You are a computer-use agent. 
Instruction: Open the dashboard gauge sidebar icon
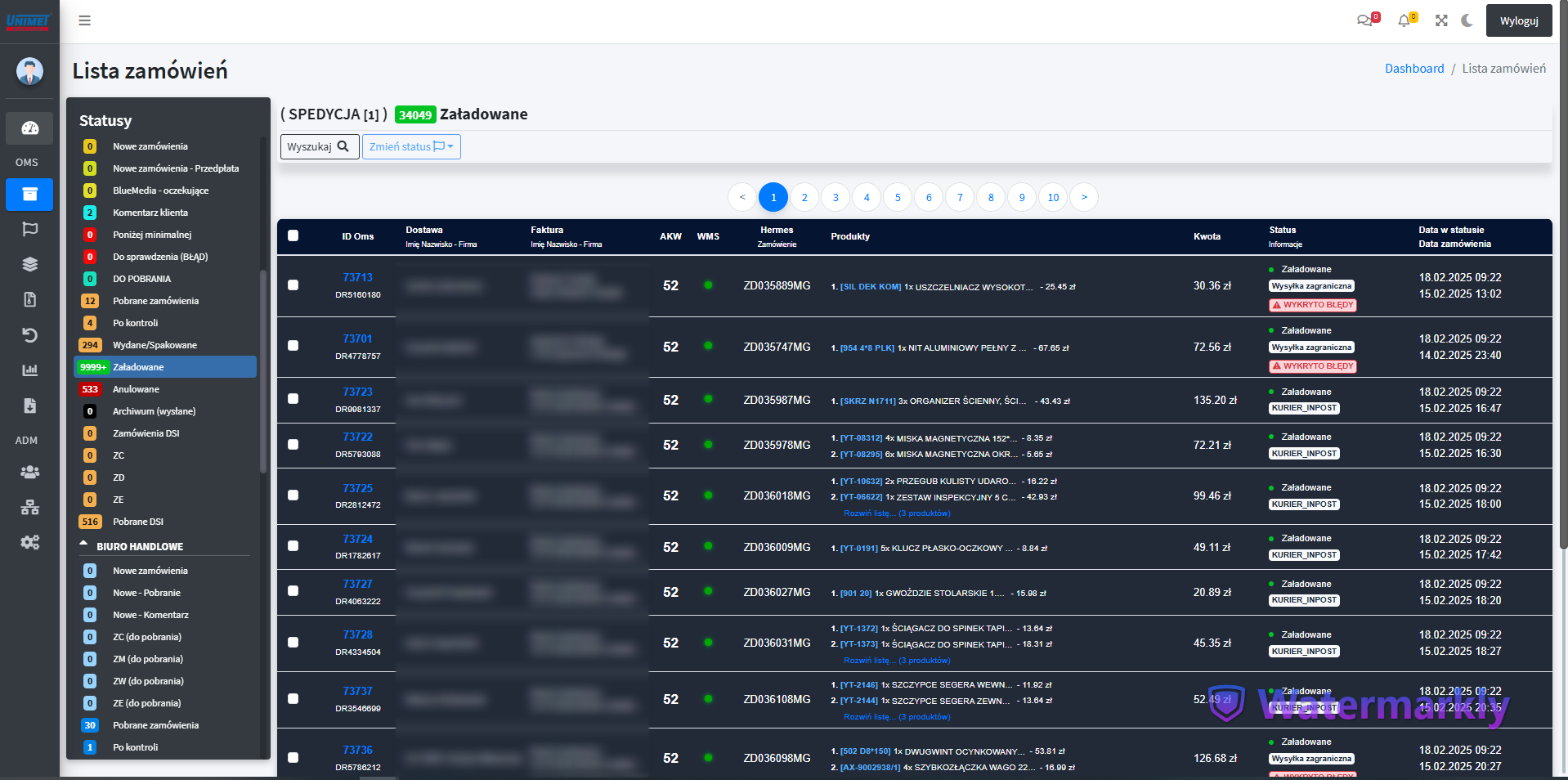pos(29,128)
